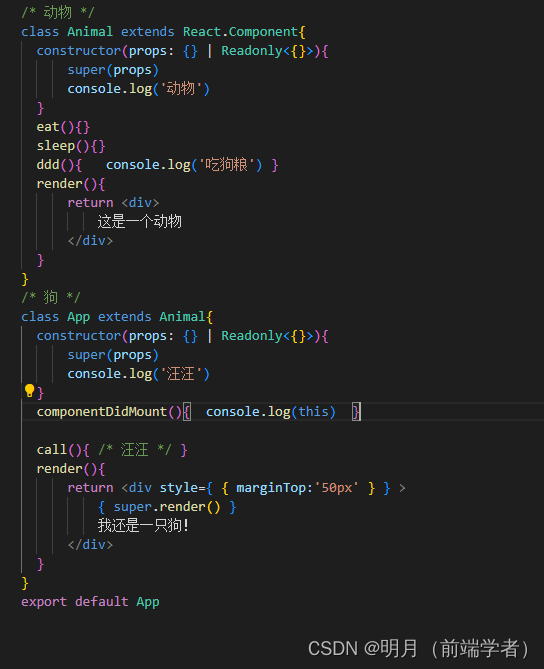Viewport: 544px width, 669px height.
Task: Select 'Animal' in class Animal declaration
Action: click(x=90, y=32)
